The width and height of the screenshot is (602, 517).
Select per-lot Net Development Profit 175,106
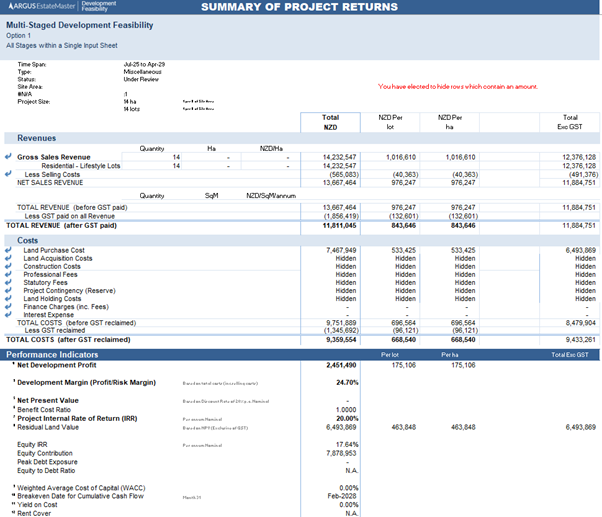pyautogui.click(x=404, y=365)
